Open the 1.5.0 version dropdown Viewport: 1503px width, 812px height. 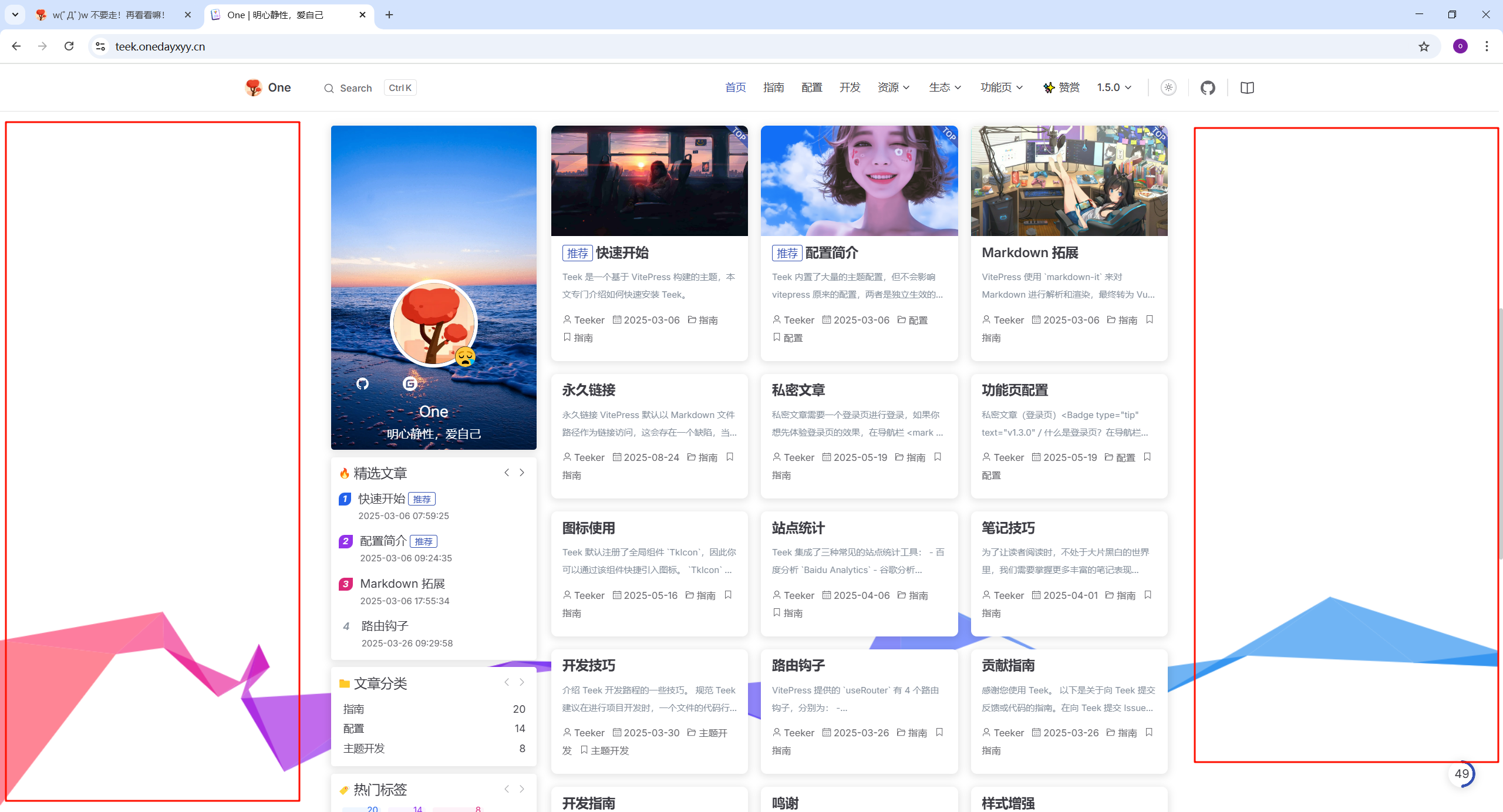click(1114, 87)
